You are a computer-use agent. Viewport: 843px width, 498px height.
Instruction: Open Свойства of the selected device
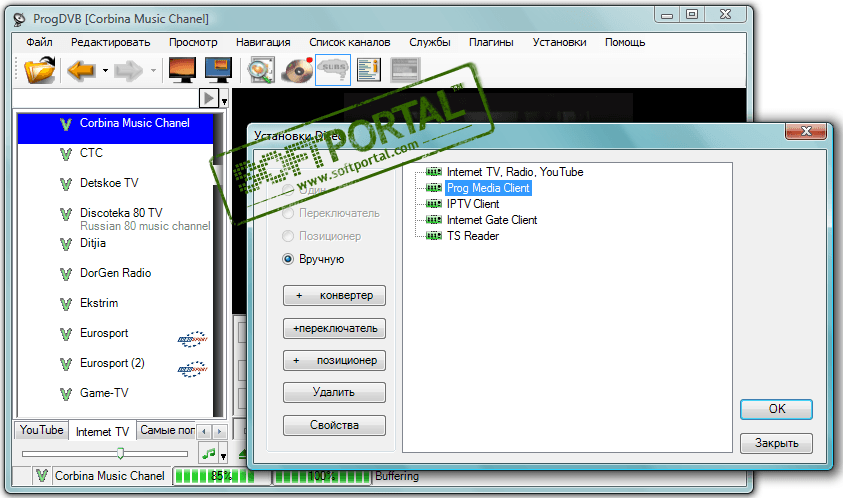tap(334, 425)
